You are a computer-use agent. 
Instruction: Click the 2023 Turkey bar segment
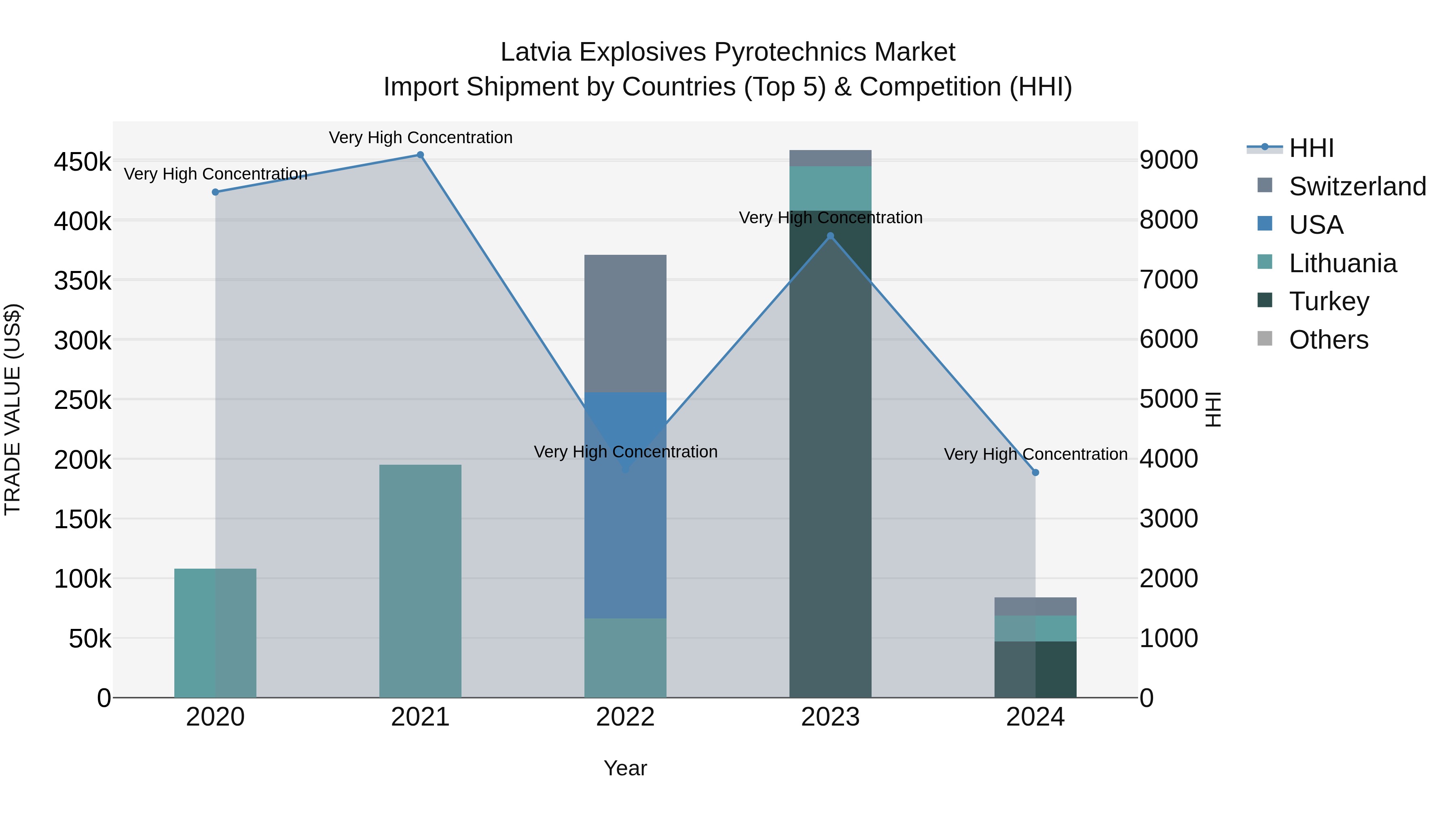pyautogui.click(x=830, y=454)
